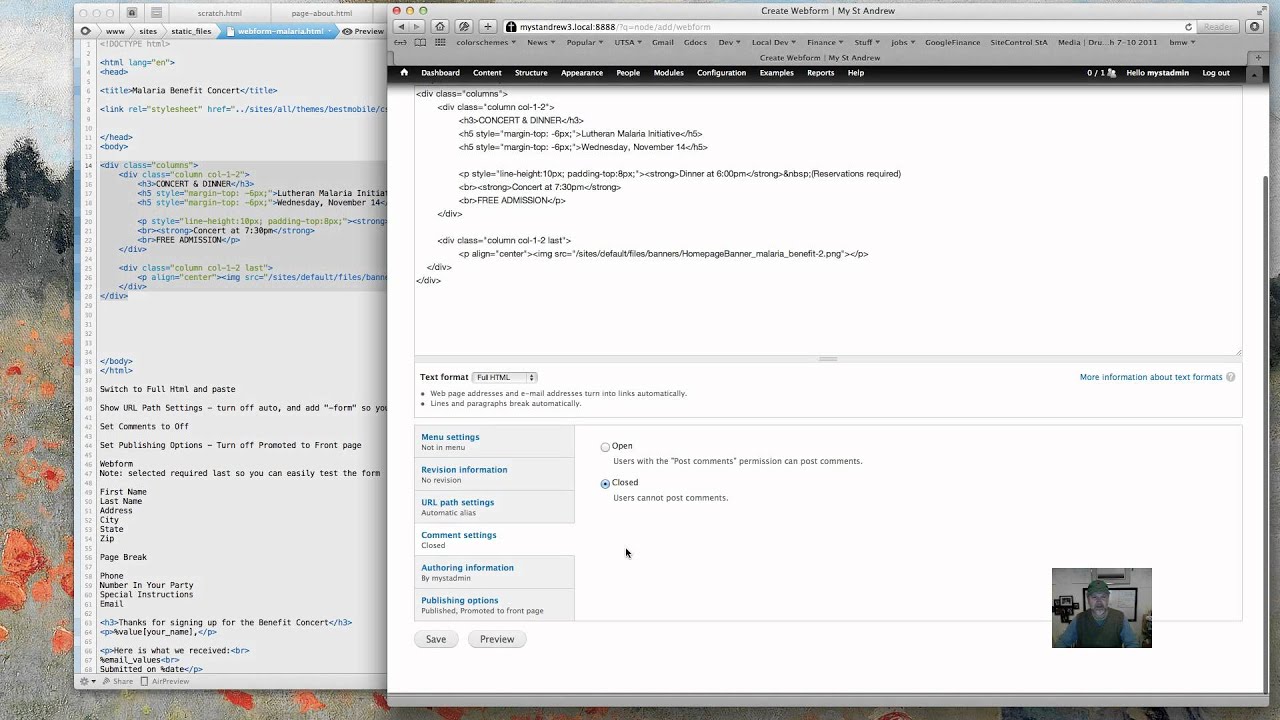Open the Content admin menu item
Viewport: 1280px width, 720px height.
point(487,73)
